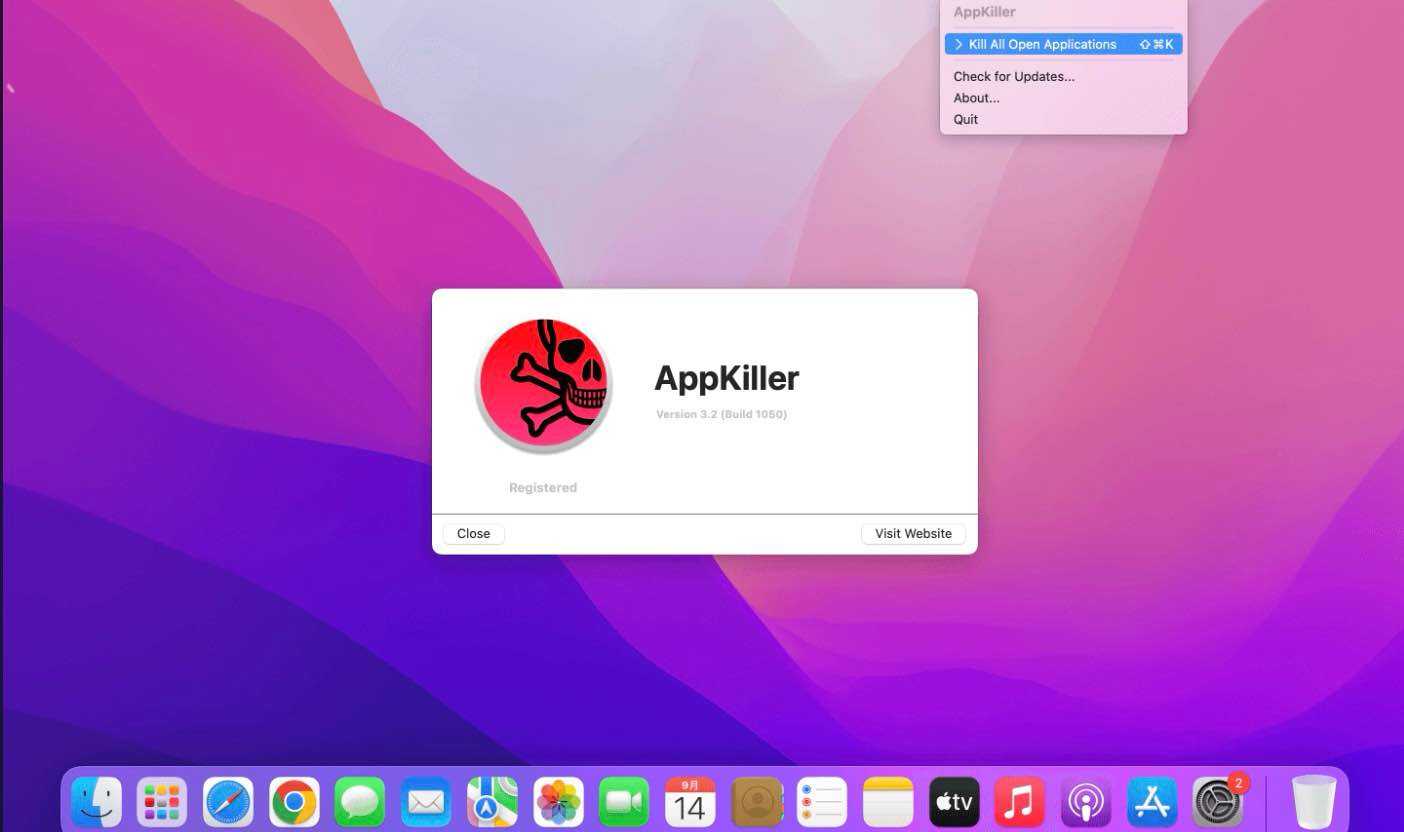The height and width of the screenshot is (832, 1404).
Task: Choose Check for Updates from the menu
Action: (x=1013, y=76)
